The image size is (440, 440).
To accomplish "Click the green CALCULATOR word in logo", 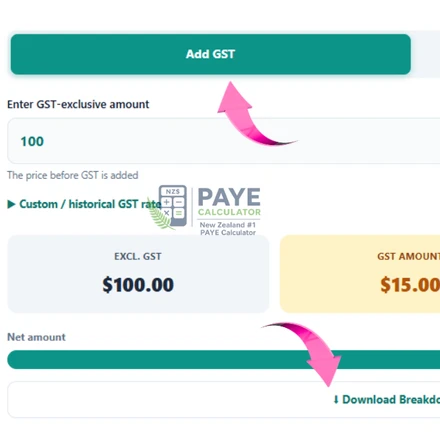I will [229, 212].
